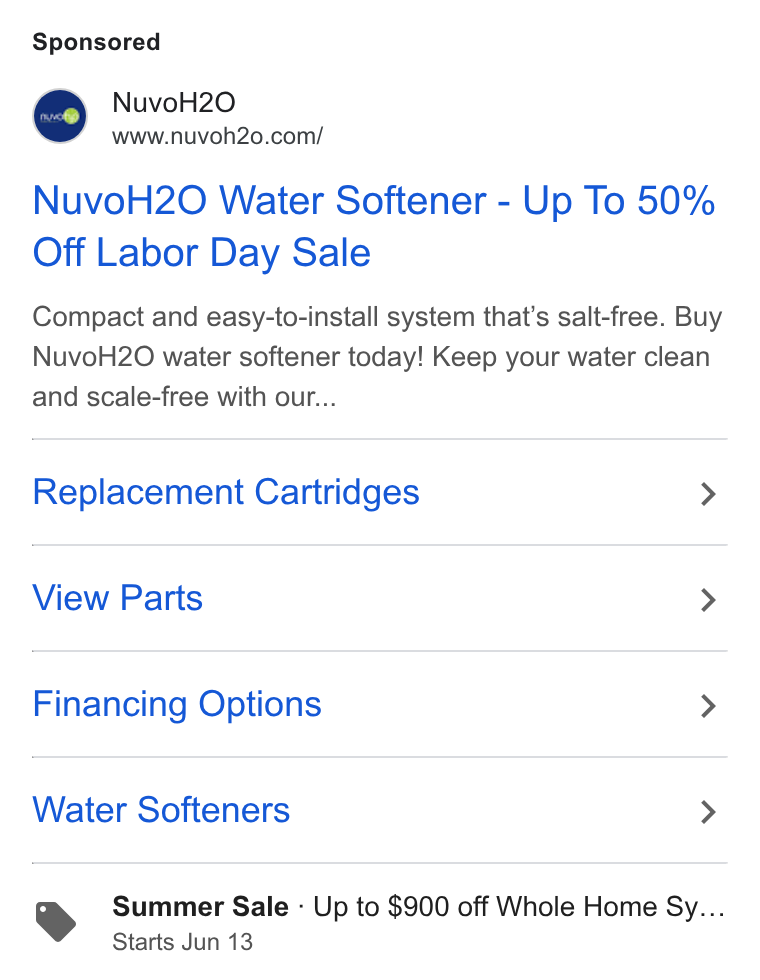This screenshot has width=760, height=980.
Task: Click the Starts Jun 13 promotion date
Action: [182, 942]
